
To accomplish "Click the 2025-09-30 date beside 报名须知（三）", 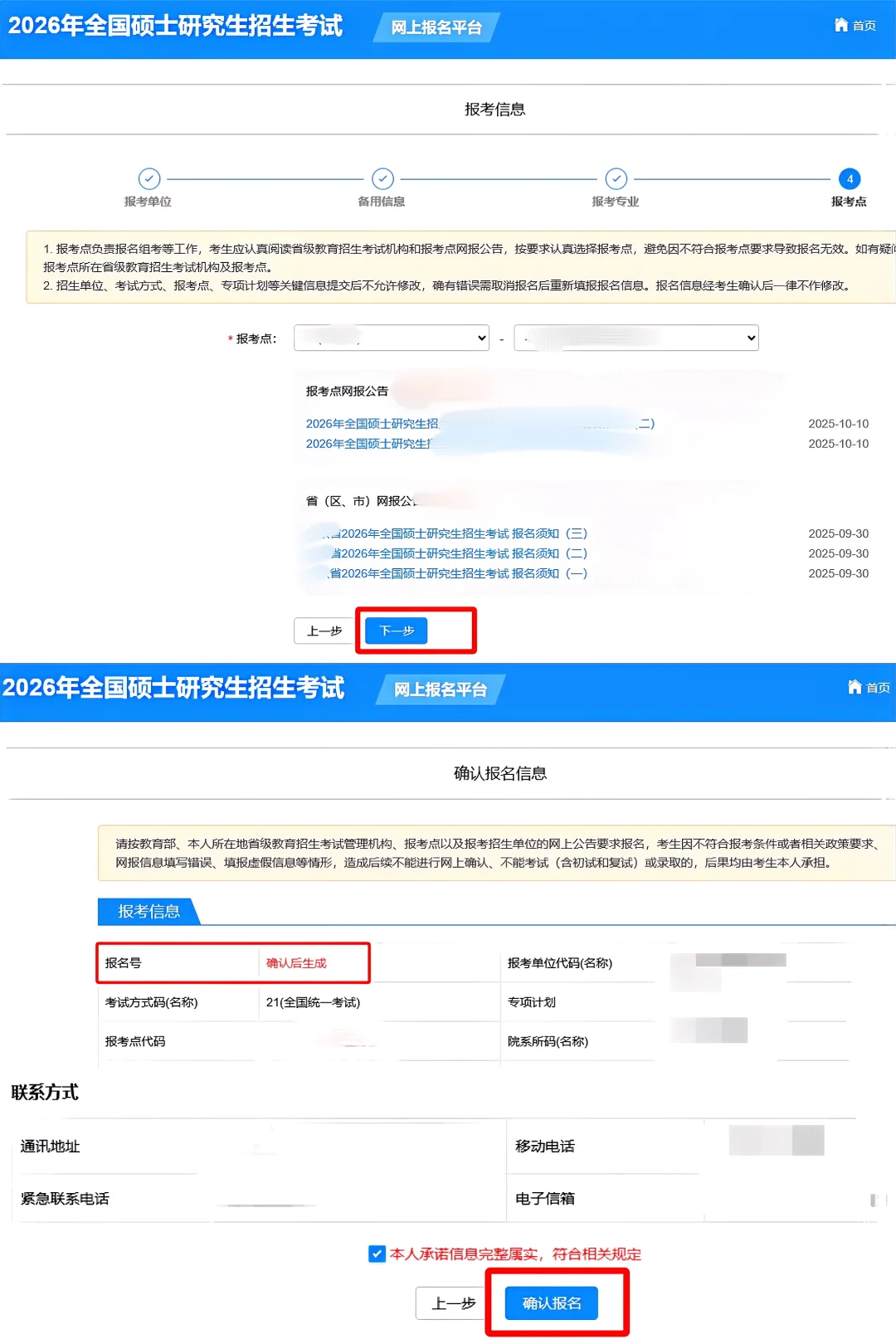I will (839, 533).
